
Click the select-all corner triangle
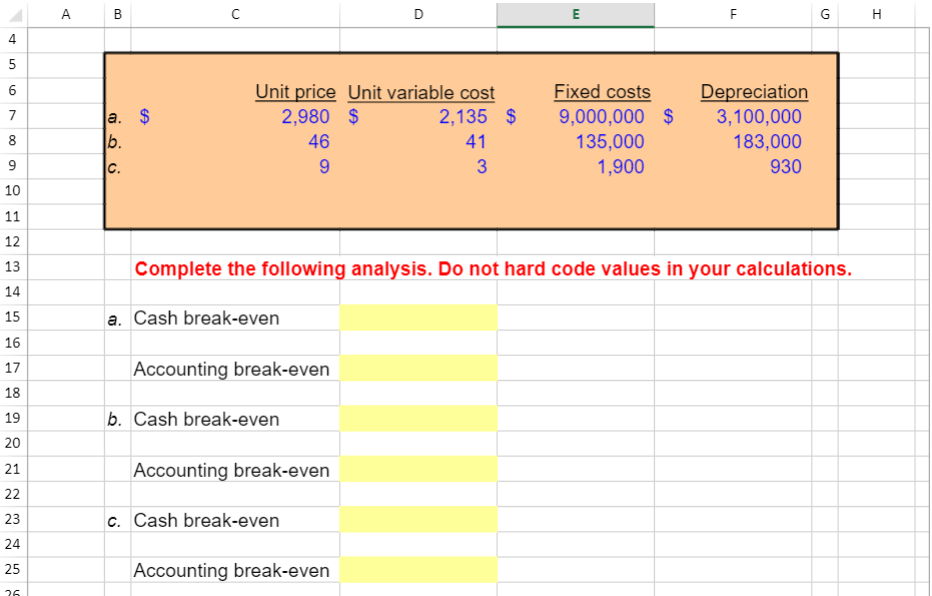(14, 15)
